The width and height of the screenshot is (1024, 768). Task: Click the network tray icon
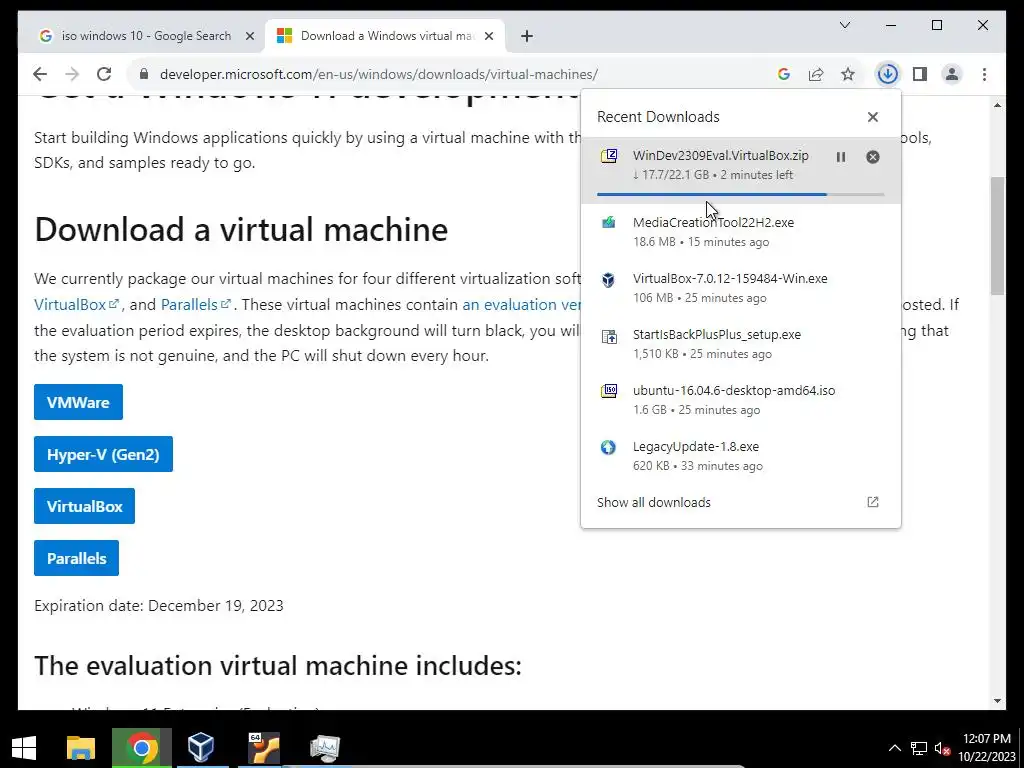tap(919, 748)
